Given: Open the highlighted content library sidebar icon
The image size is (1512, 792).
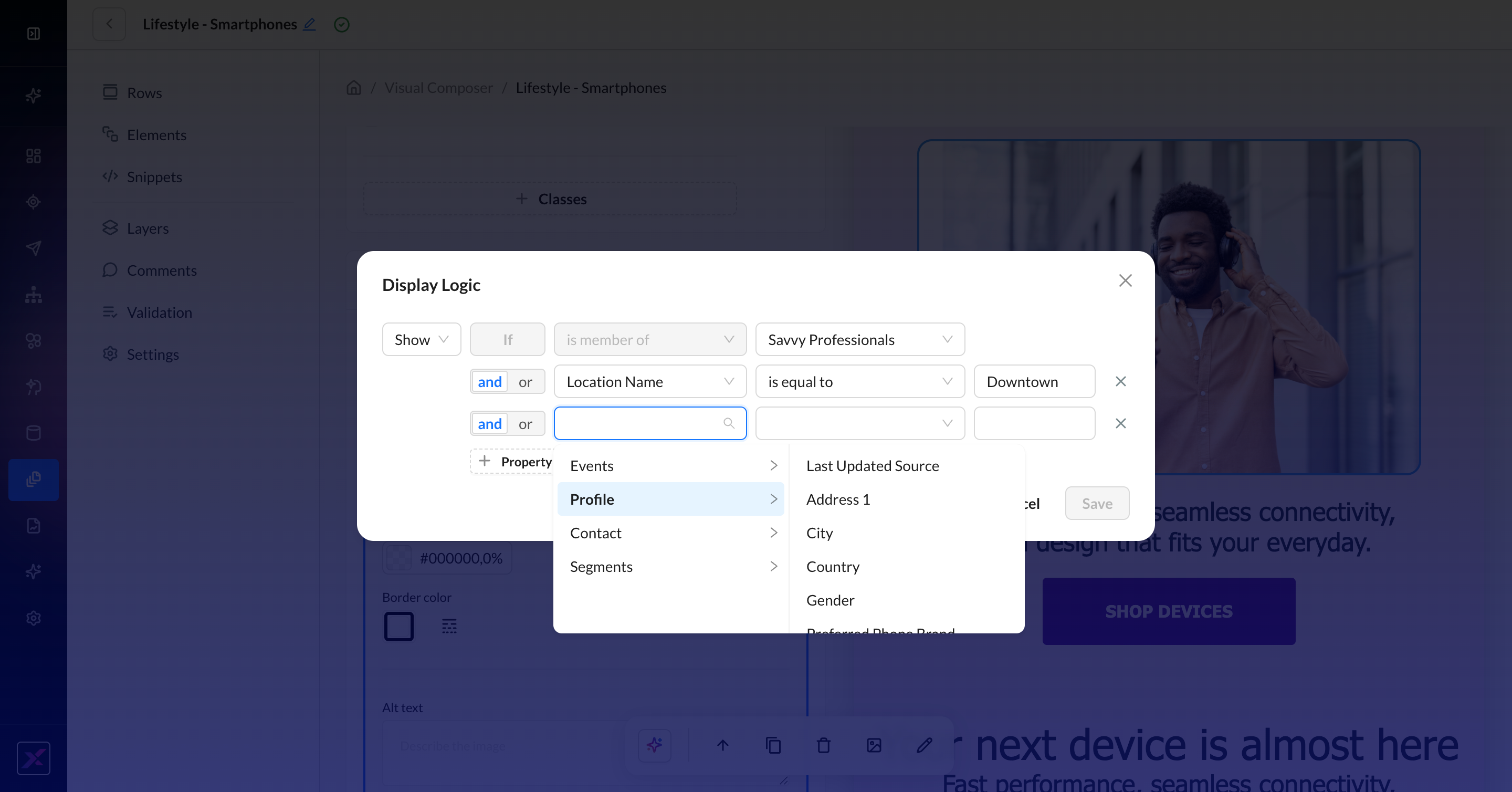Looking at the screenshot, I should tap(34, 480).
